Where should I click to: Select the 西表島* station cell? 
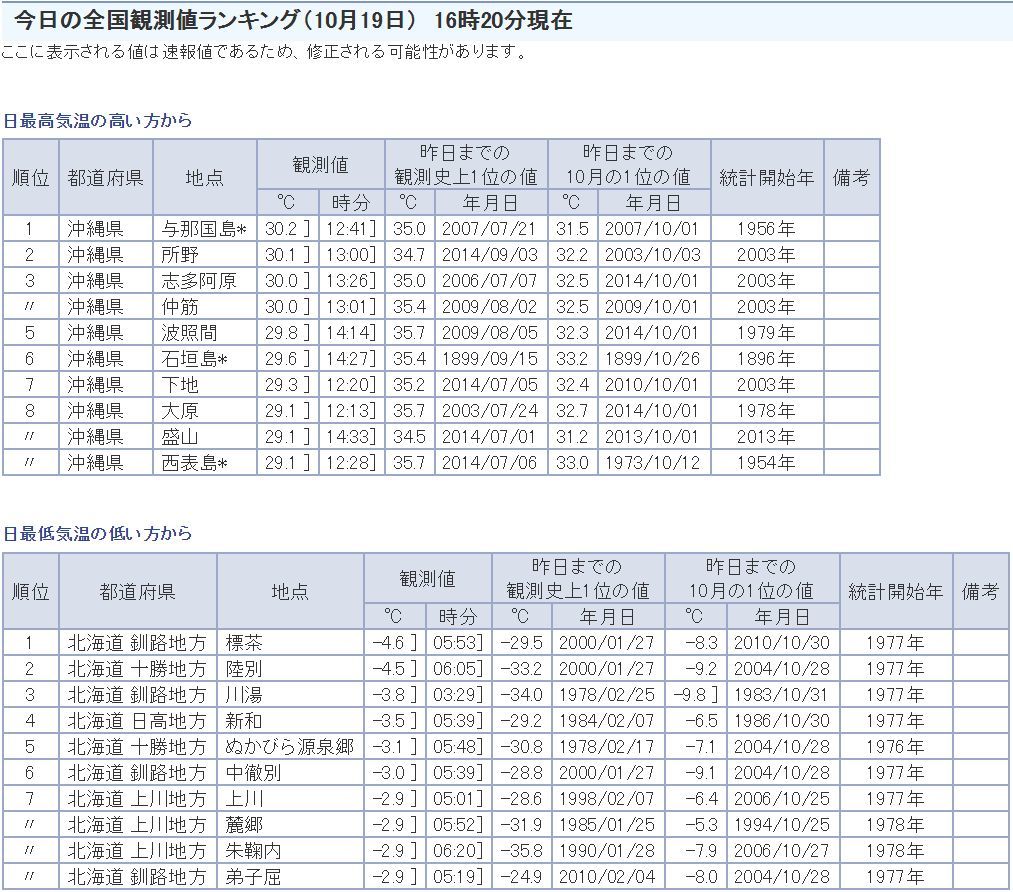[x=205, y=462]
